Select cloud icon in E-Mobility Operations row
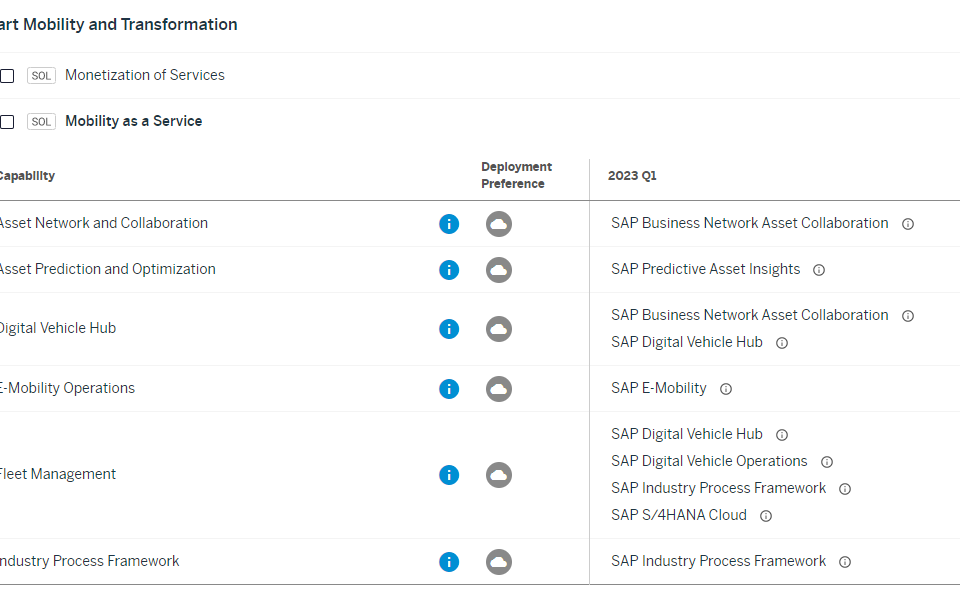The width and height of the screenshot is (960, 592). pyautogui.click(x=499, y=389)
